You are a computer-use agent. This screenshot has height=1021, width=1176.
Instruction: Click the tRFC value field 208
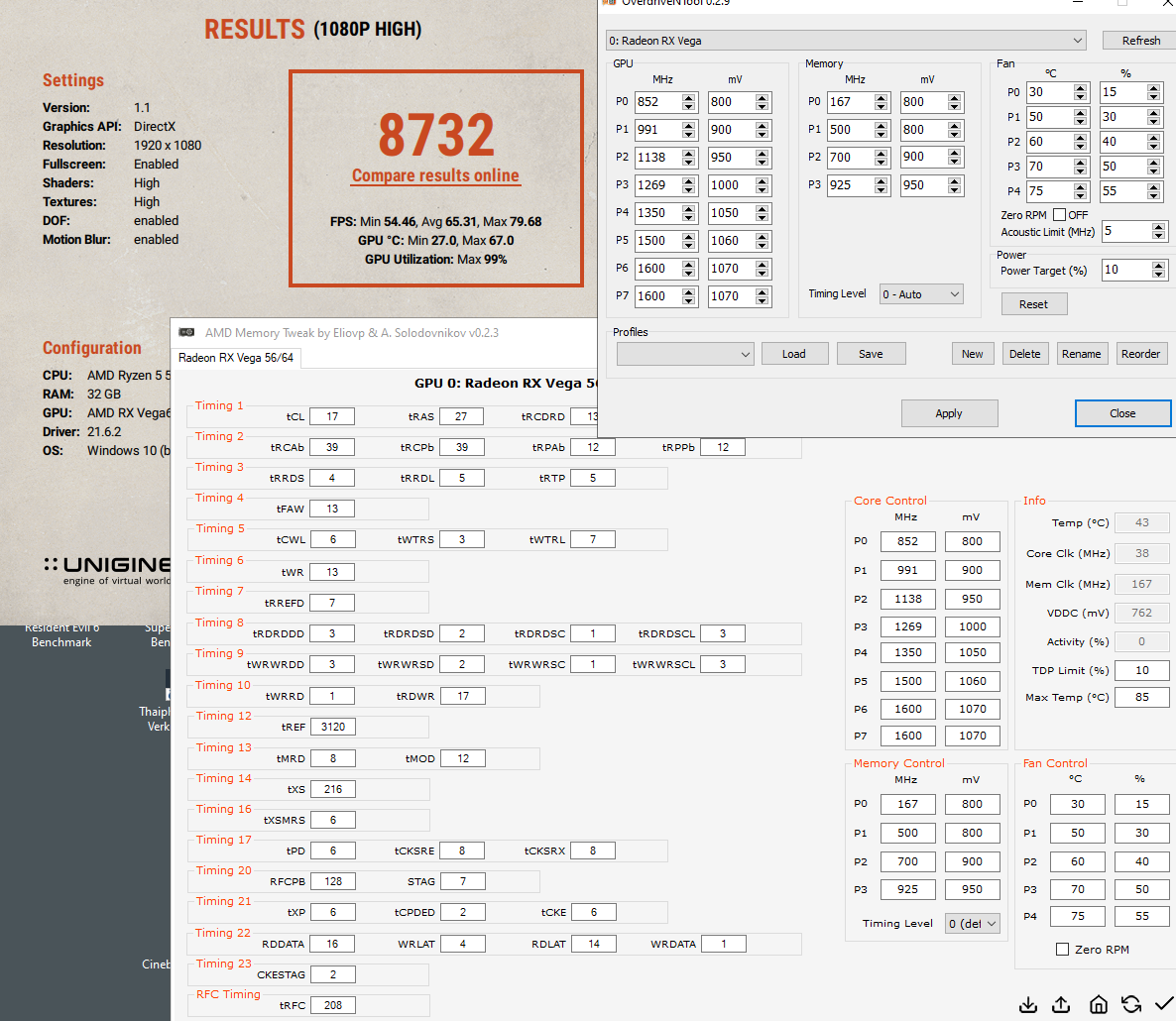click(x=332, y=1005)
